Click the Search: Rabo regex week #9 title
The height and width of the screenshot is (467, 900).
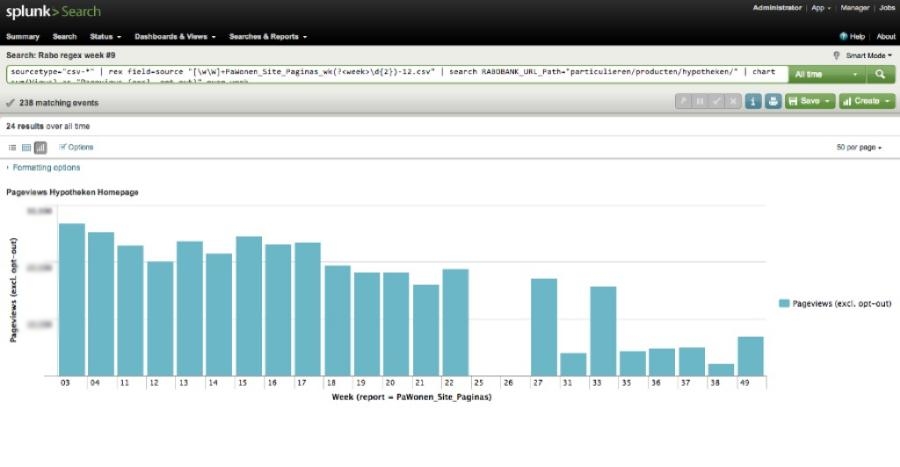(60, 55)
